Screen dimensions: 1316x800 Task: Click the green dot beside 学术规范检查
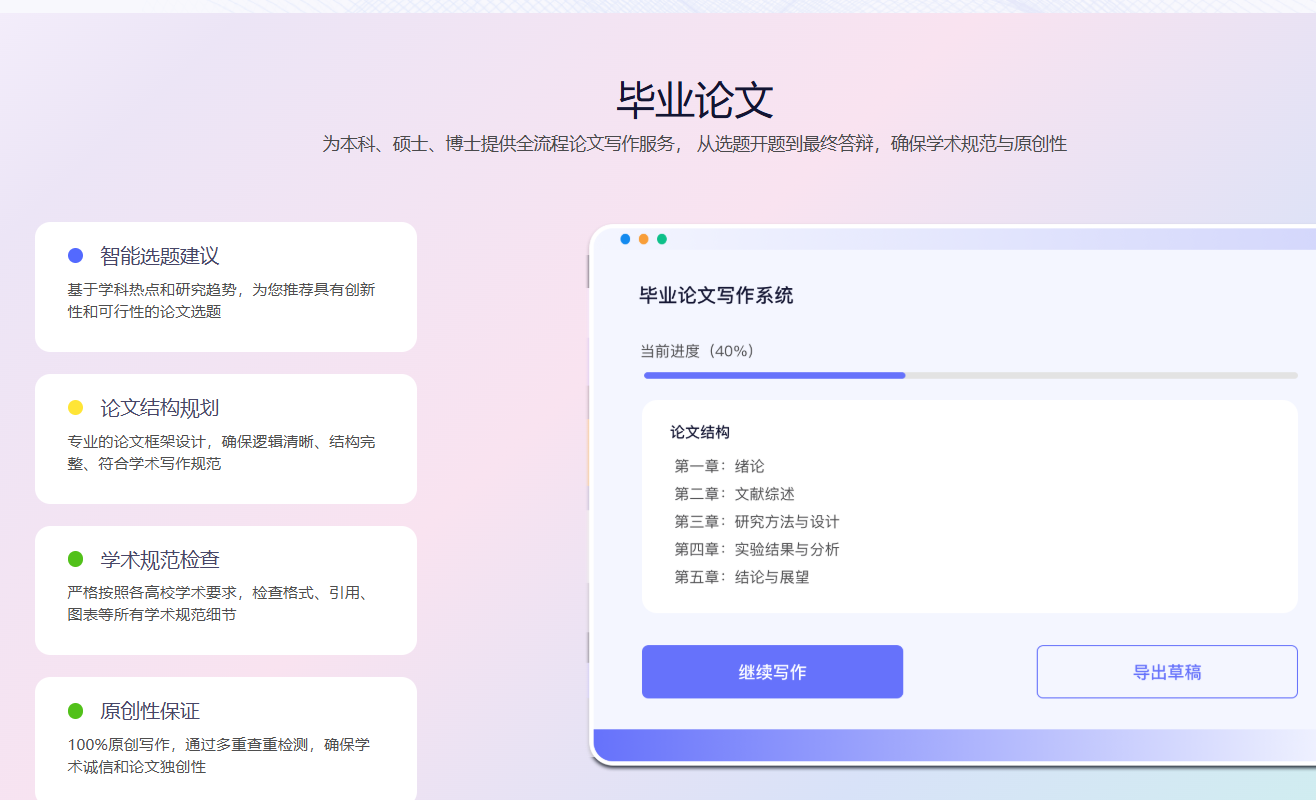[75, 559]
